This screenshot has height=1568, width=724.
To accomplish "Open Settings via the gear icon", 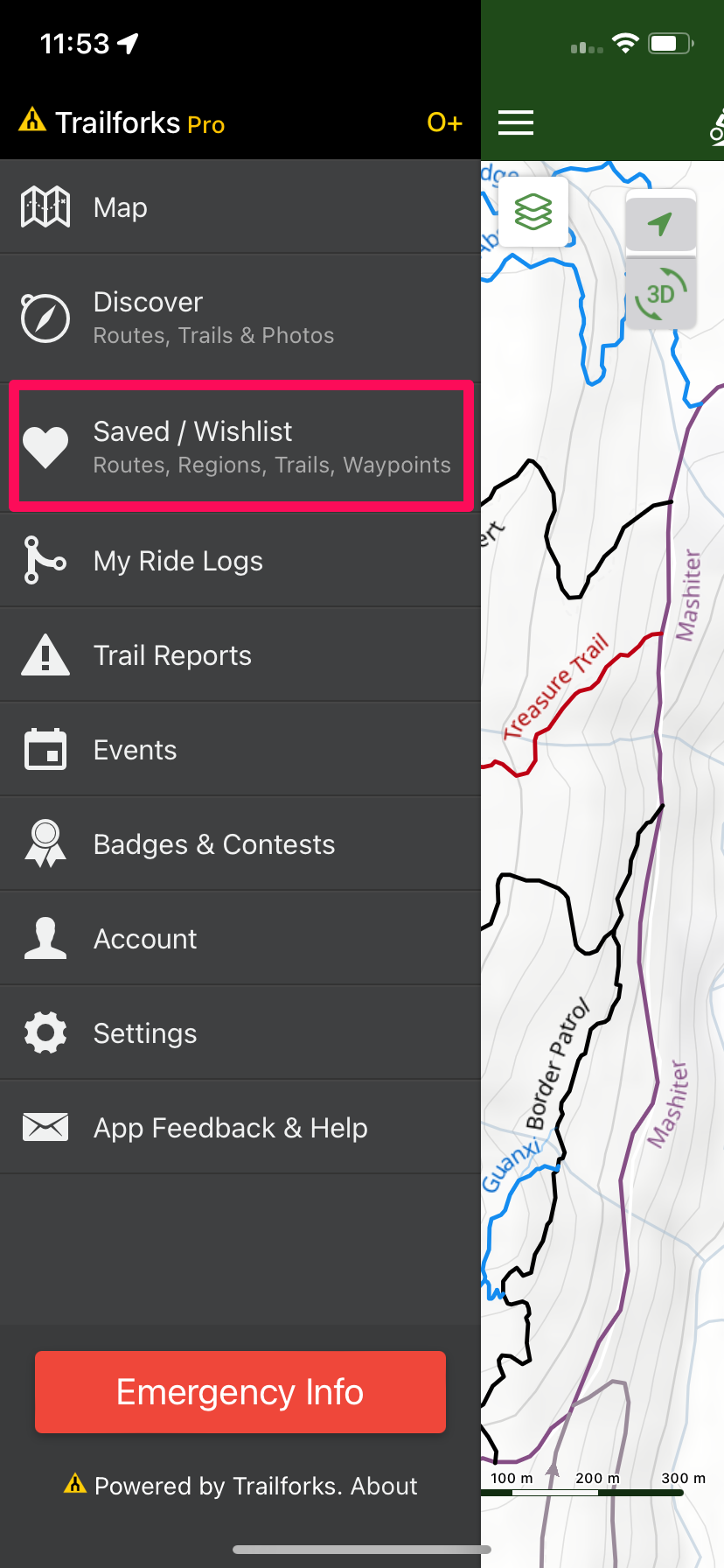I will click(45, 1032).
